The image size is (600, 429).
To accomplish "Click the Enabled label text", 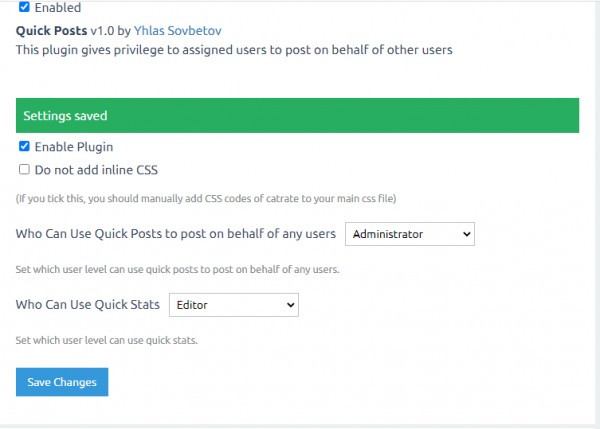I will click(58, 7).
